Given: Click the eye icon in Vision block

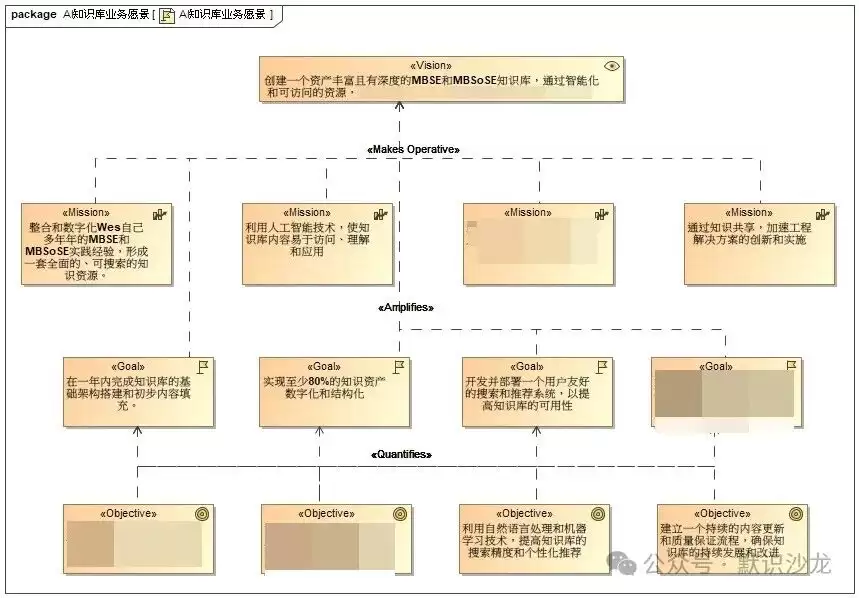Looking at the screenshot, I should click(611, 66).
